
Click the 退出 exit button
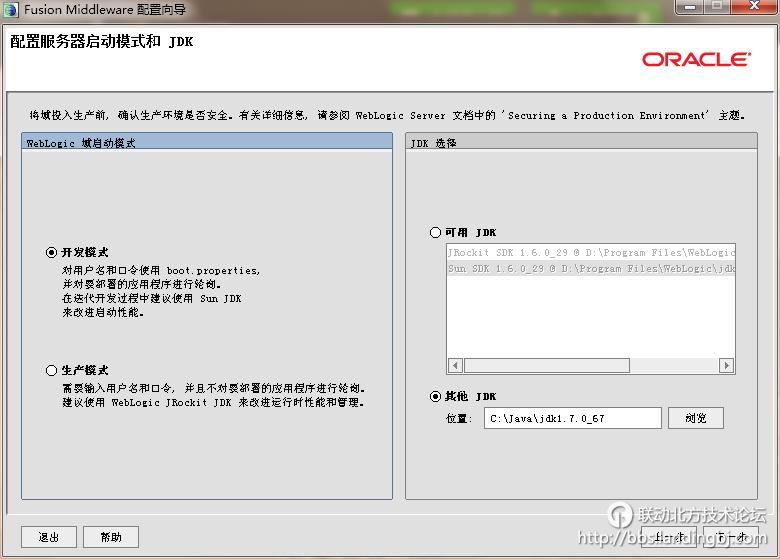click(49, 537)
